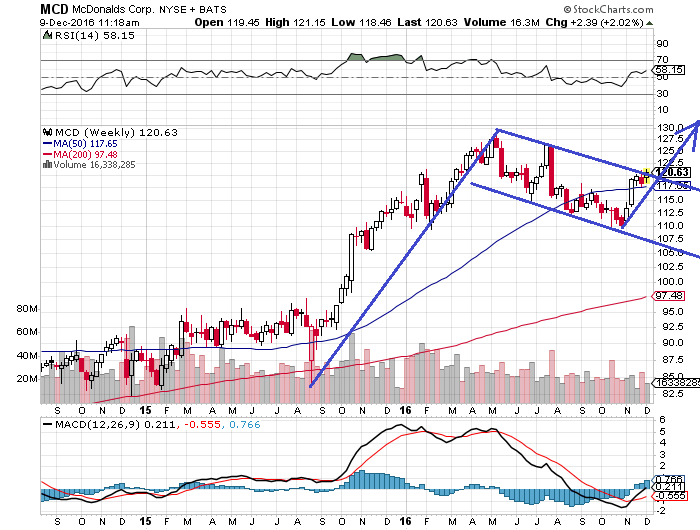Click the MCD ticker symbol title
Image resolution: width=700 pixels, height=530 pixels.
[54, 9]
